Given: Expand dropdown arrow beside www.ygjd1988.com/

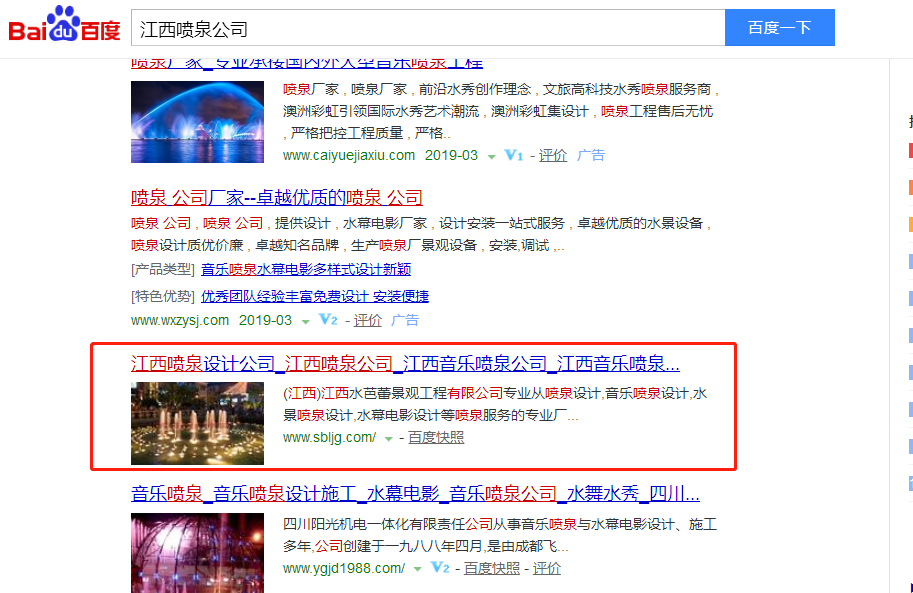Looking at the screenshot, I should (x=417, y=569).
